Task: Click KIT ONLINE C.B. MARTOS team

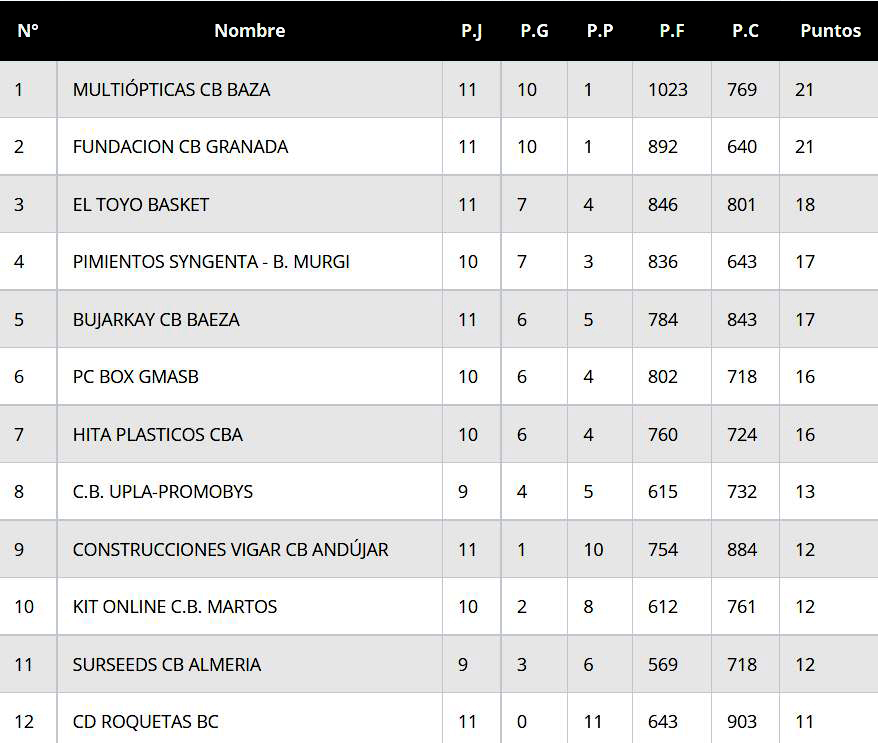Action: click(x=175, y=607)
